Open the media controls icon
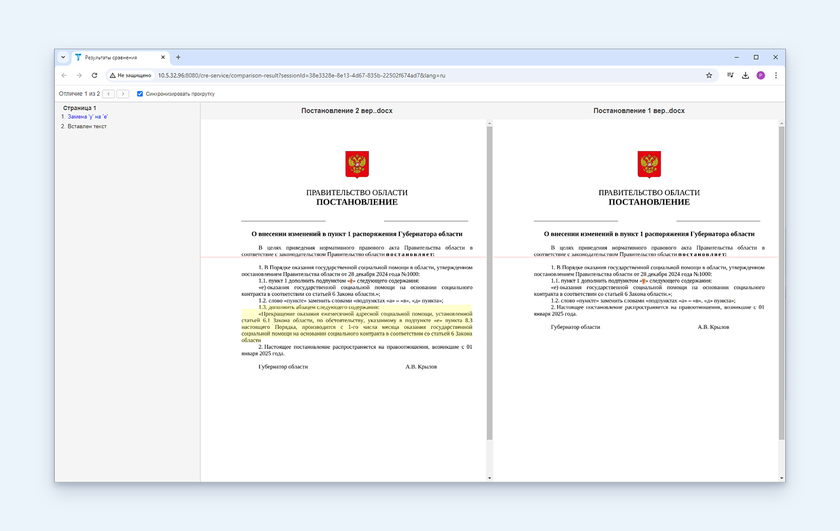This screenshot has height=531, width=840. 730,75
